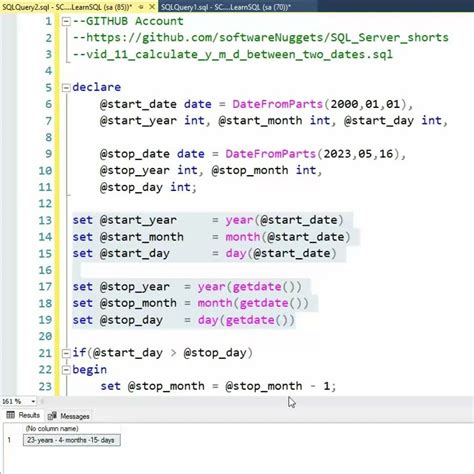This screenshot has height=474, width=474.
Task: Open the Messages tab
Action: (69, 416)
